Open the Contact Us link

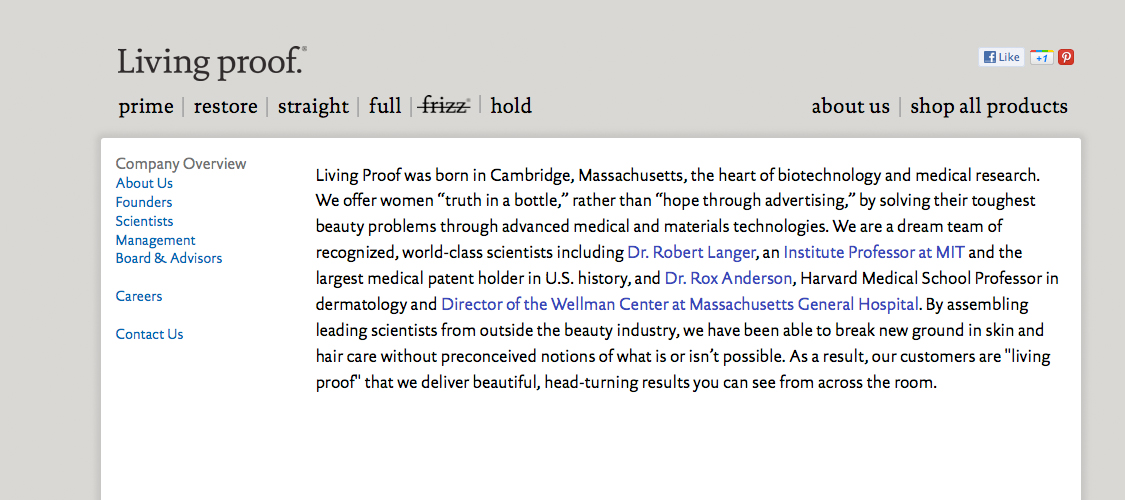point(149,334)
